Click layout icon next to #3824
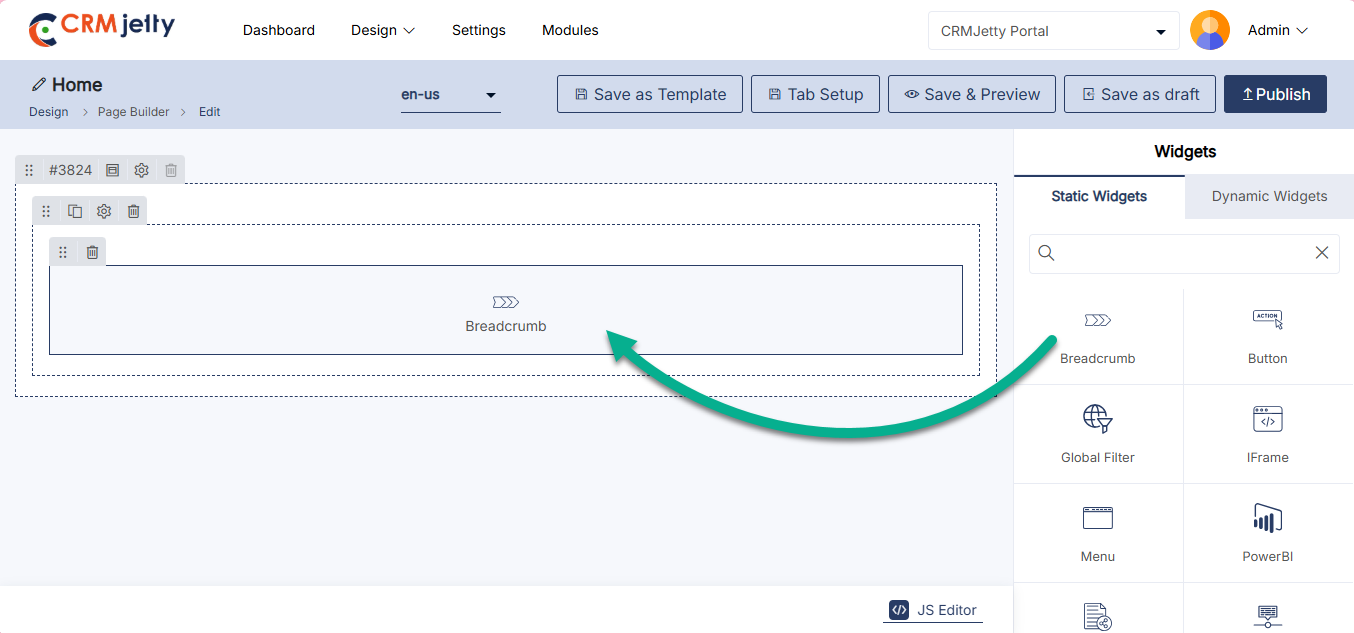Screen dimensions: 1354x633 coord(113,170)
